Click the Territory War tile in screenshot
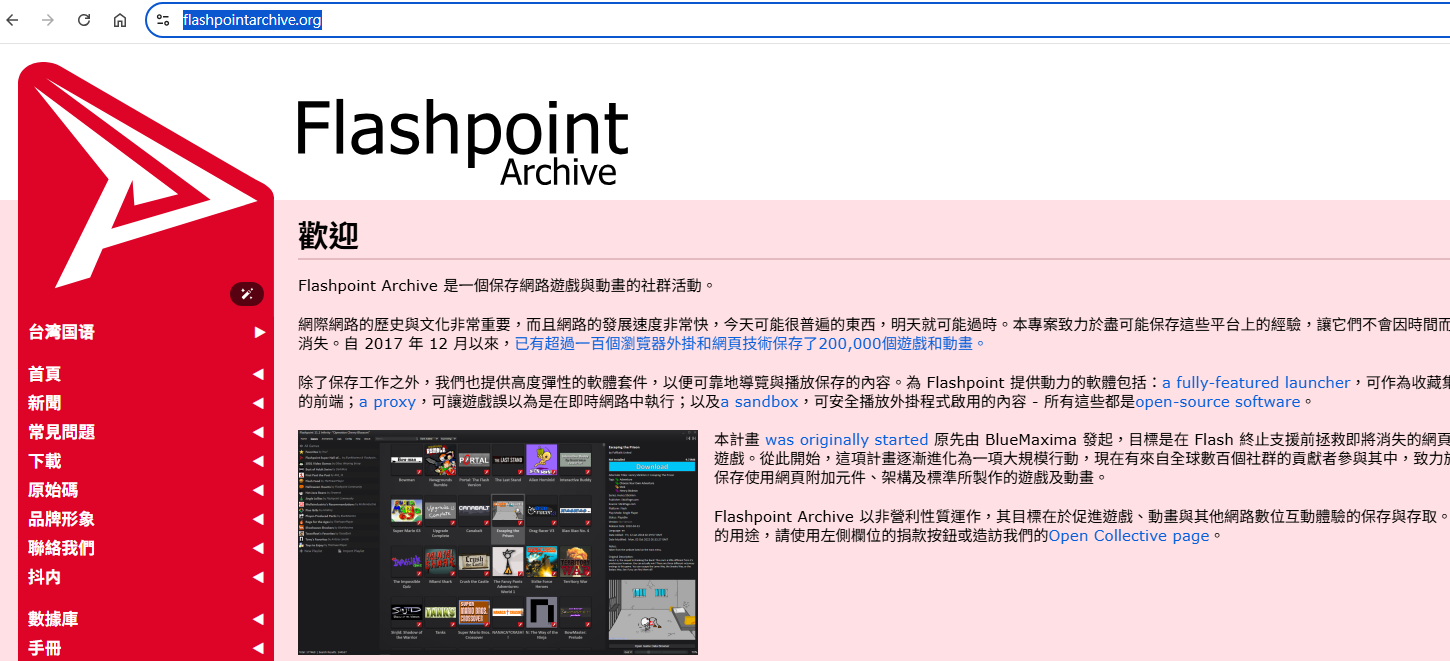Screen dimensions: 1450x661 [x=575, y=562]
